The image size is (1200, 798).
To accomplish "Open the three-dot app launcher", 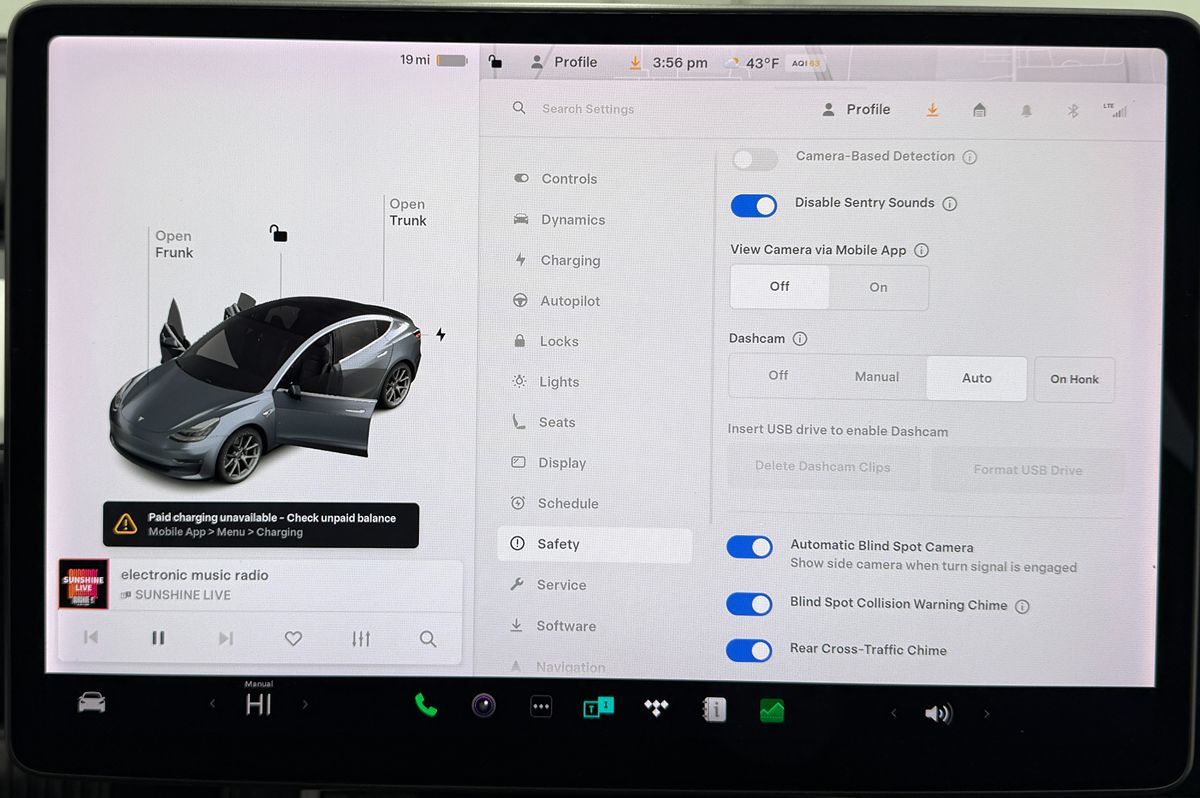I will [x=541, y=707].
